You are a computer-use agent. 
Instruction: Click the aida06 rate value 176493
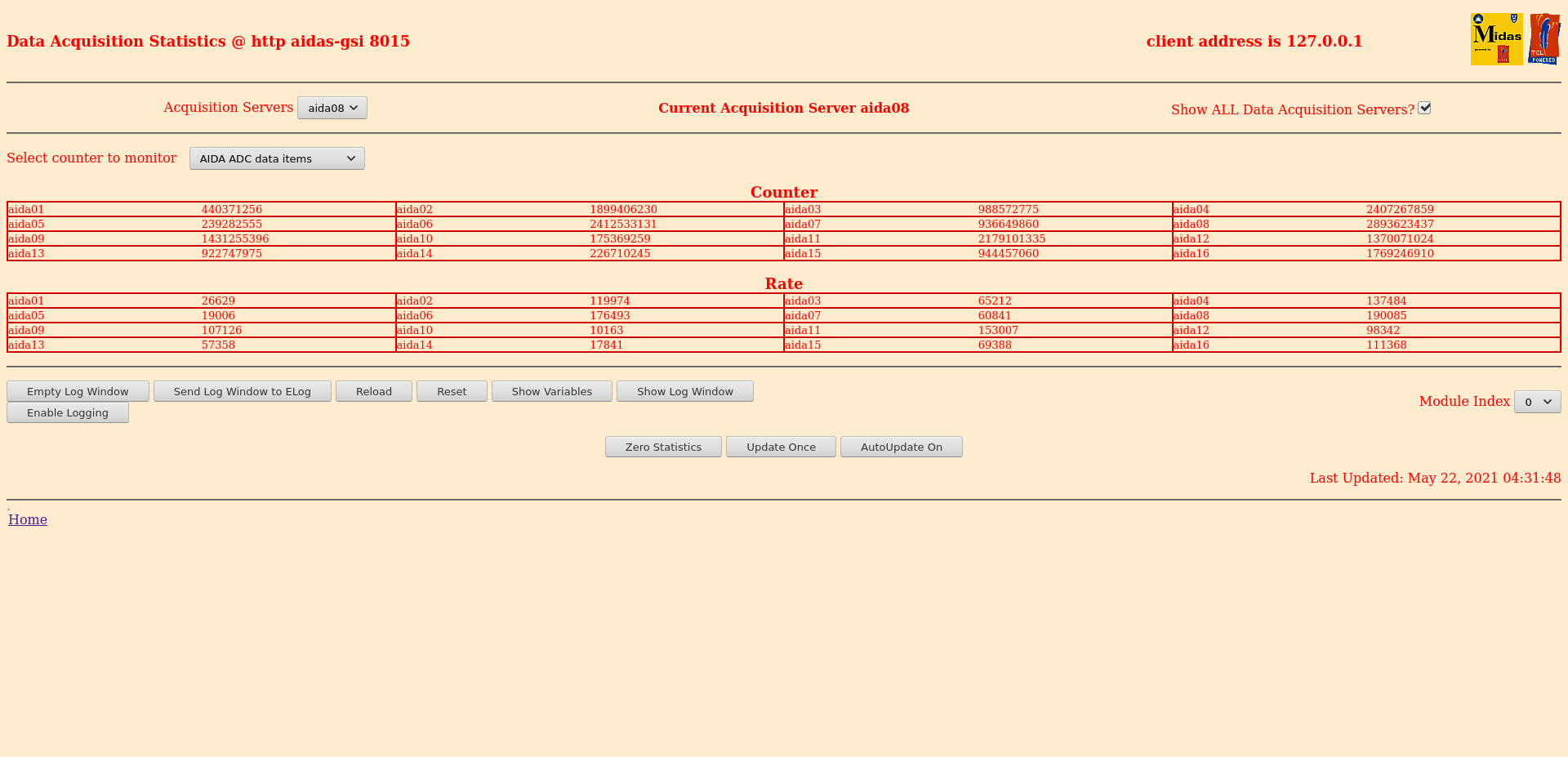click(610, 315)
